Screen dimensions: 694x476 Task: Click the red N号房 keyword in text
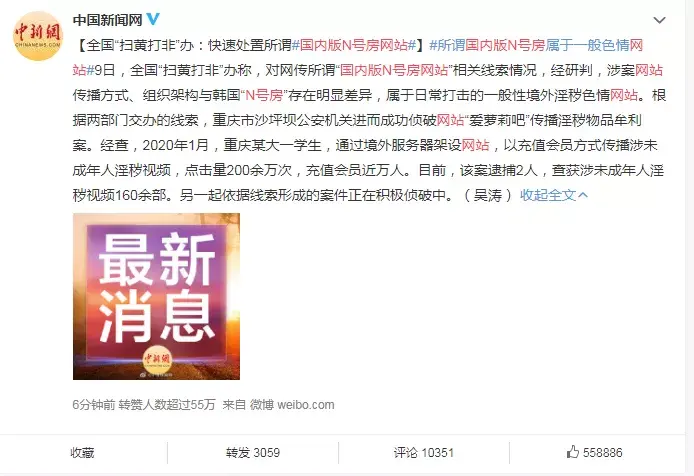coord(264,95)
